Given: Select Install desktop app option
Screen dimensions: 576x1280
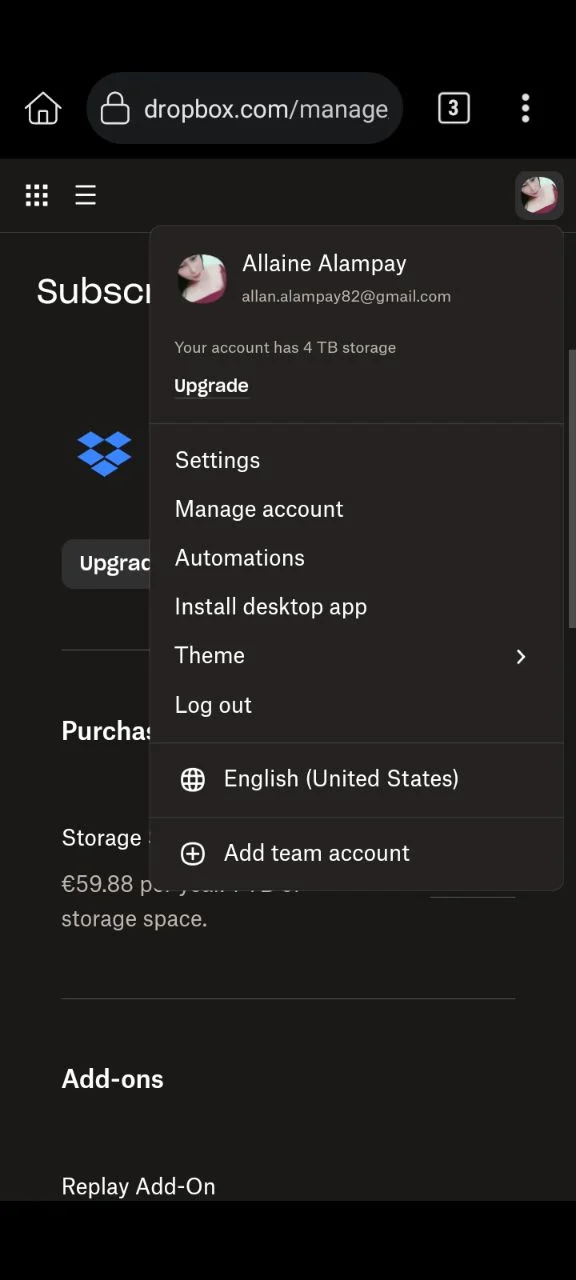Looking at the screenshot, I should pos(271,607).
